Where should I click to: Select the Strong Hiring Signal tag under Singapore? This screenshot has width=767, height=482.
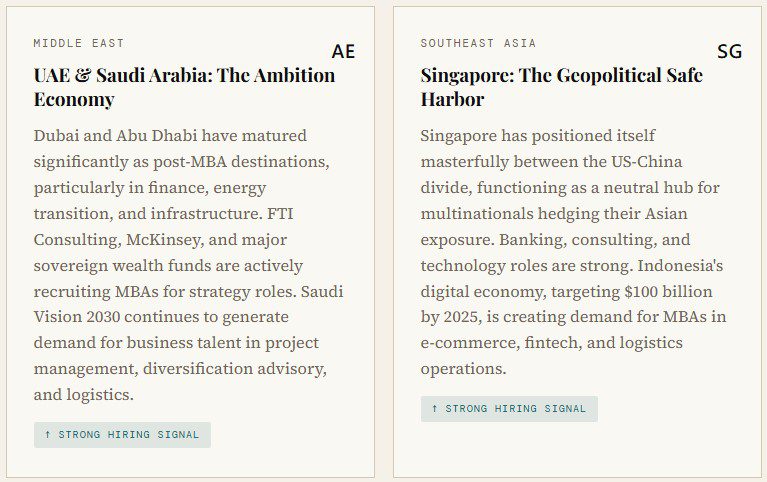pyautogui.click(x=509, y=409)
